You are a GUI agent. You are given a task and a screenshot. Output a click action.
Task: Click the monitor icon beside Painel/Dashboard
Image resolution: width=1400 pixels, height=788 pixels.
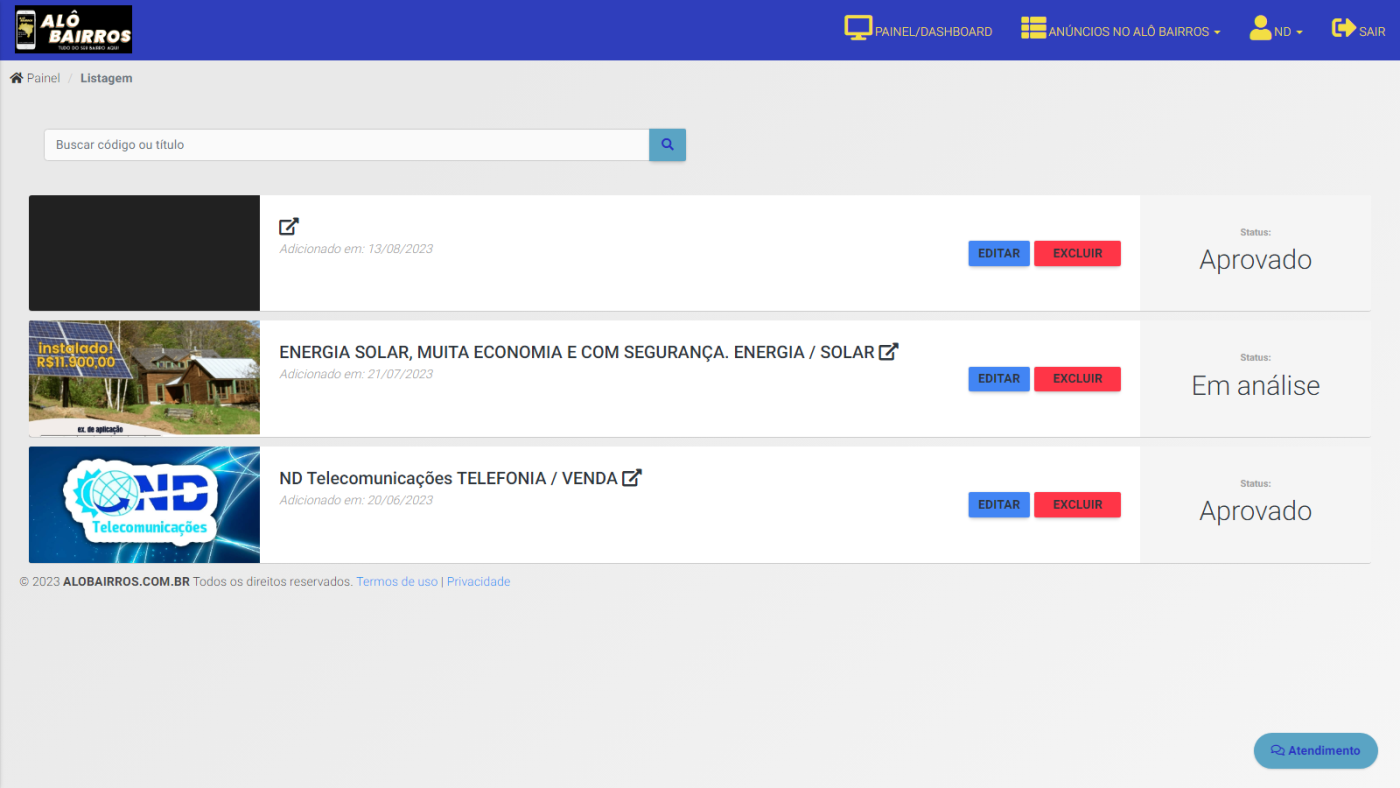[x=858, y=29]
